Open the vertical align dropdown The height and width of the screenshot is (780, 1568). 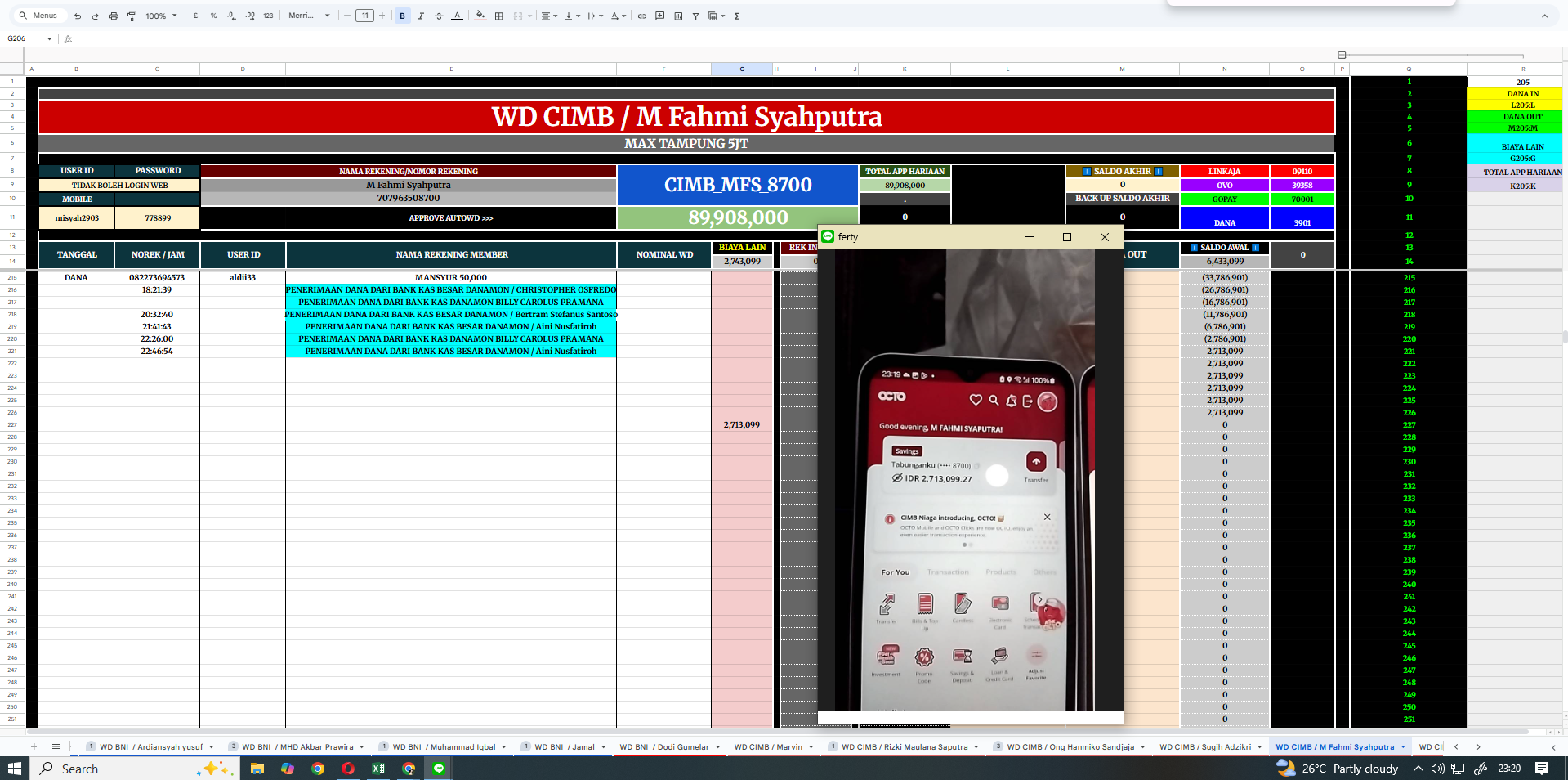572,16
